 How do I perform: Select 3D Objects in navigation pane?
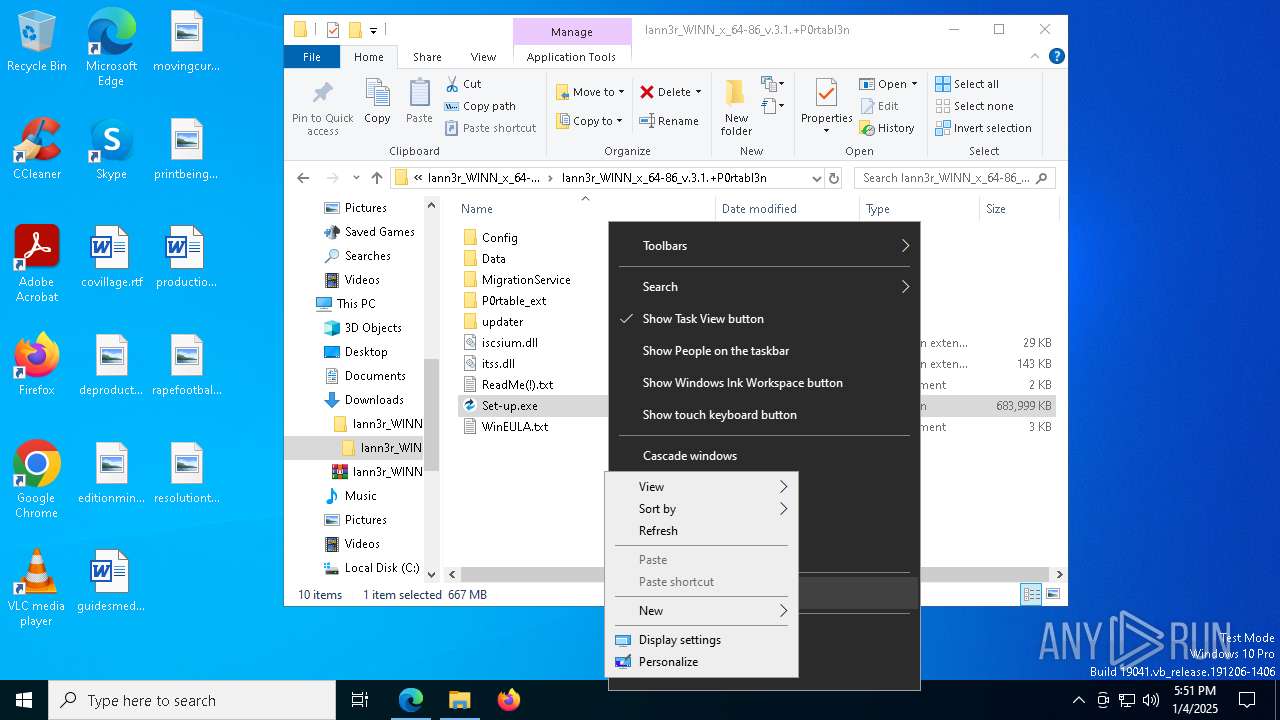click(x=373, y=328)
